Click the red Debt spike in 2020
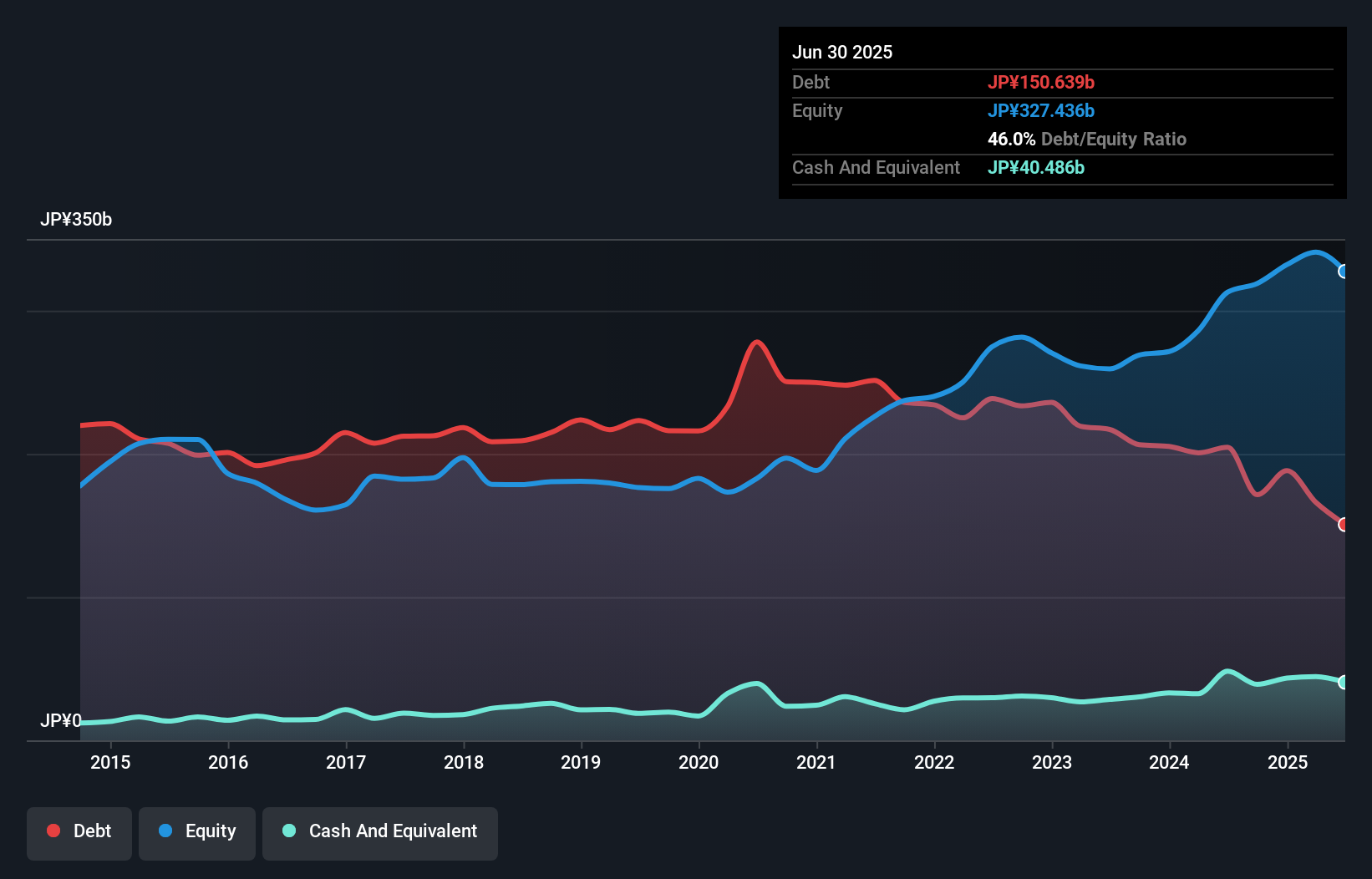 pyautogui.click(x=757, y=343)
